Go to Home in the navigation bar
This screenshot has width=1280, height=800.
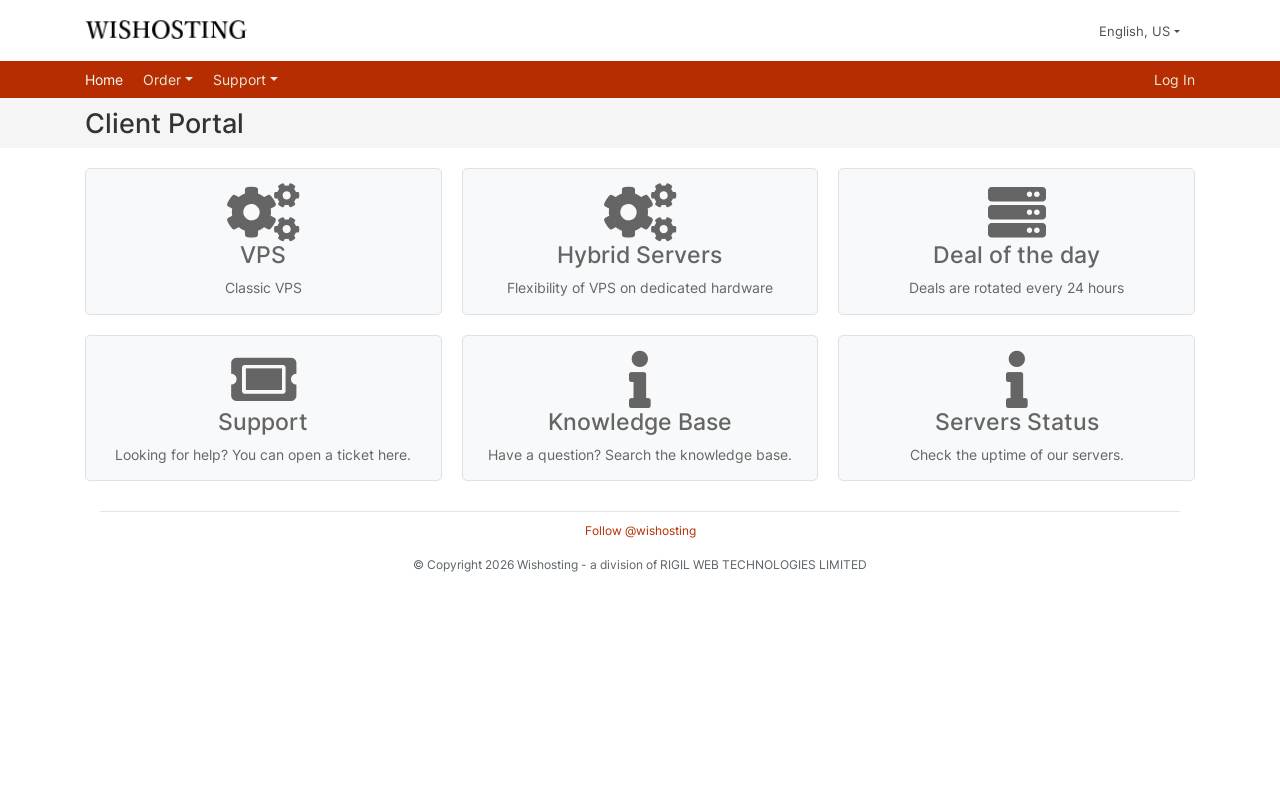pyautogui.click(x=104, y=80)
